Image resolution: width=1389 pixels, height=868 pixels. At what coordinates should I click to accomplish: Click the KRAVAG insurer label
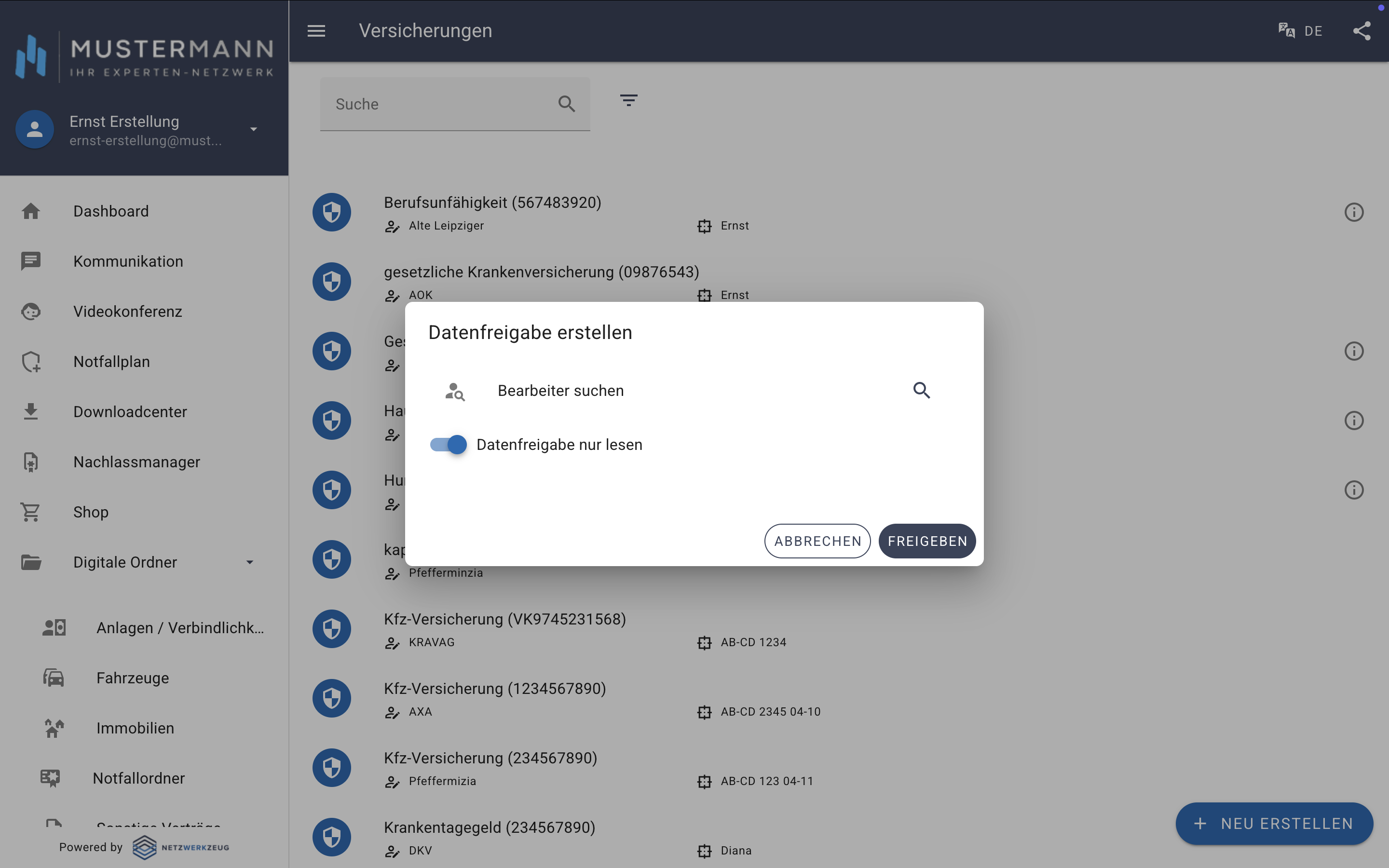[432, 642]
